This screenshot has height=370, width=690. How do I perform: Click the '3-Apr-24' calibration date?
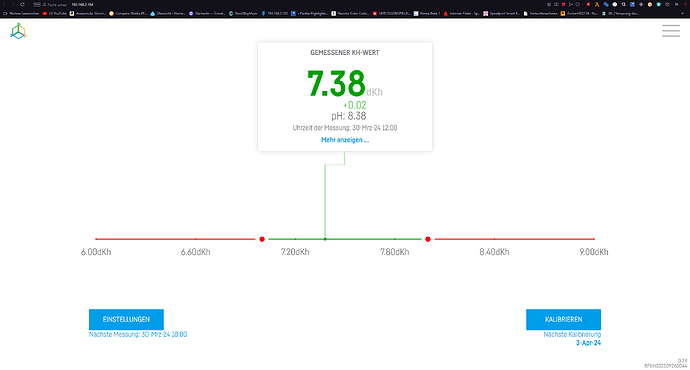(x=588, y=343)
